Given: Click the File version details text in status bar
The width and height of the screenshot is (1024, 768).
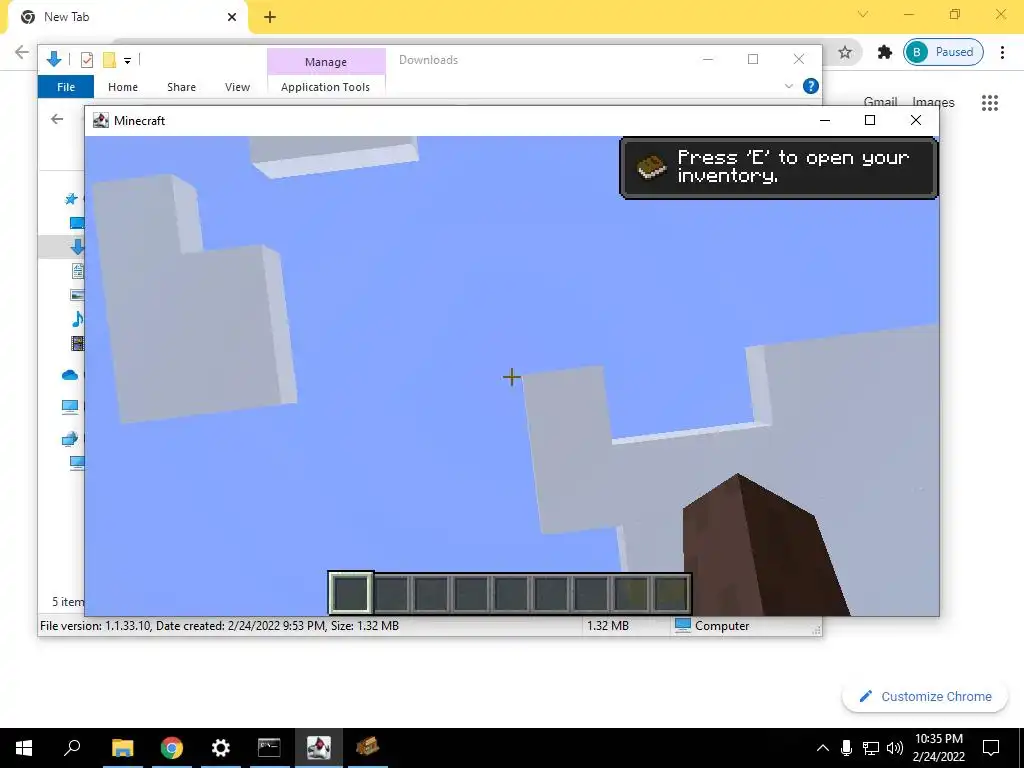Looking at the screenshot, I should pyautogui.click(x=219, y=626).
